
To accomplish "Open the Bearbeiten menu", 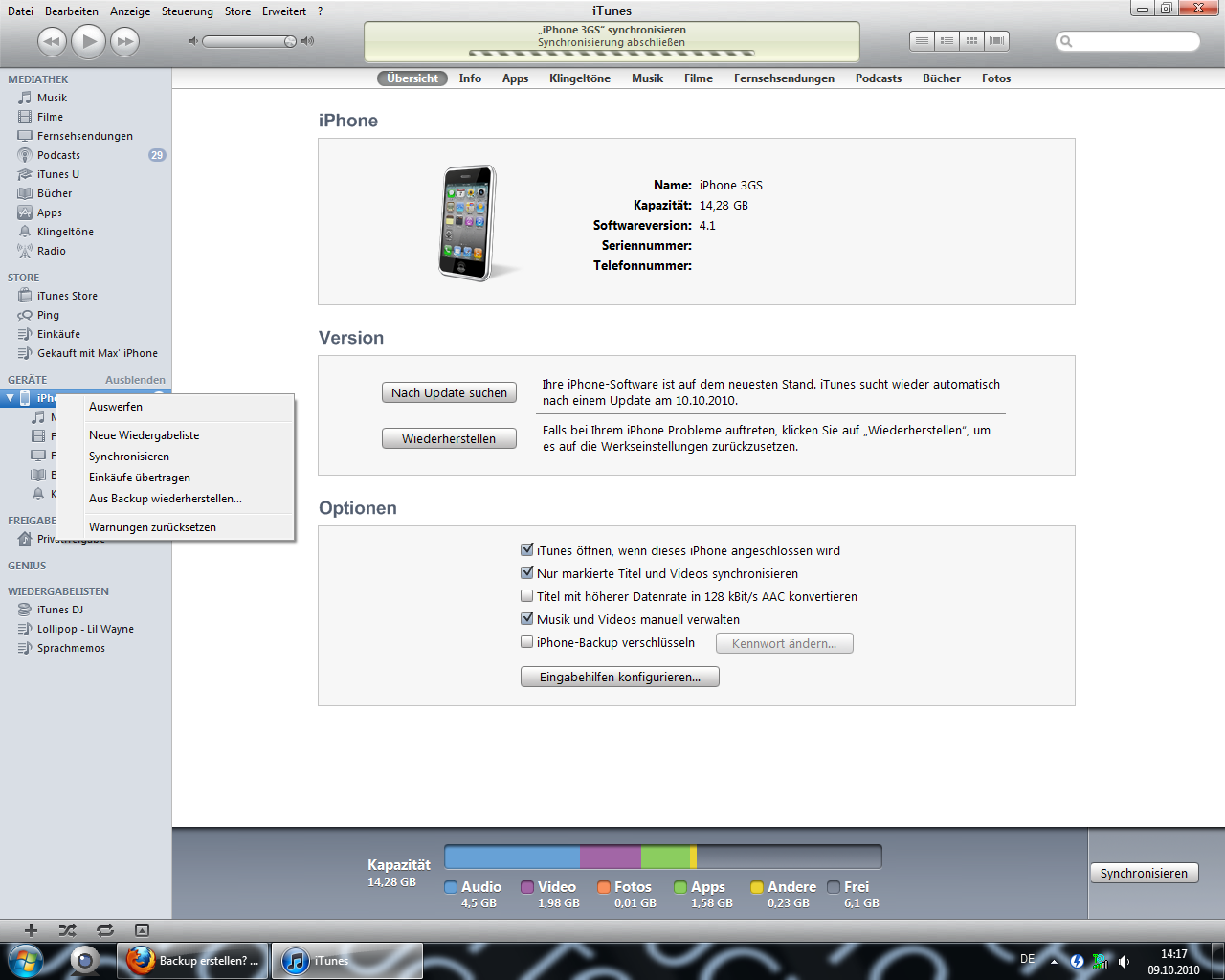I will click(72, 11).
